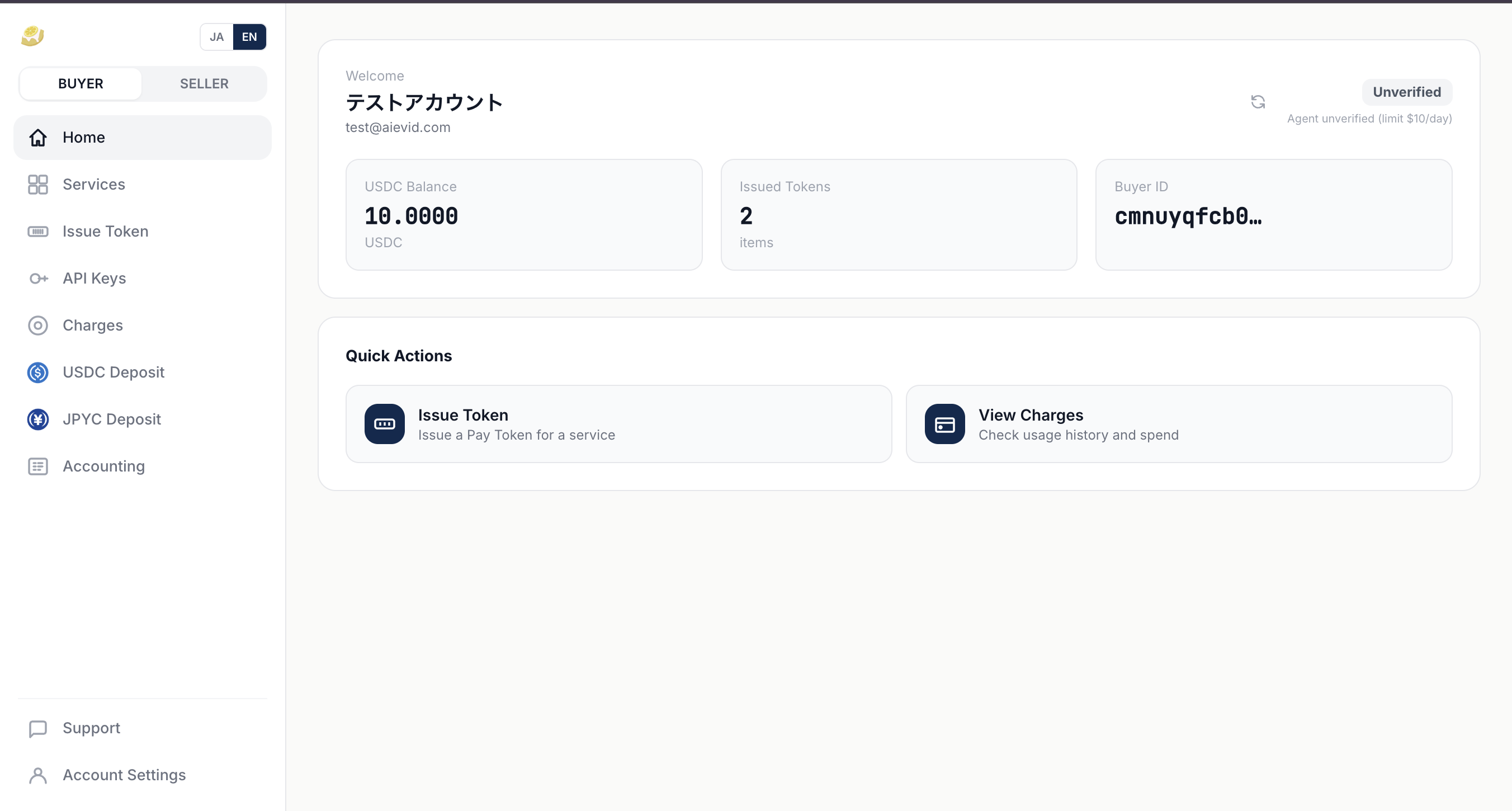Click the Account Settings person icon
Viewport: 1512px width, 811px height.
[x=38, y=775]
